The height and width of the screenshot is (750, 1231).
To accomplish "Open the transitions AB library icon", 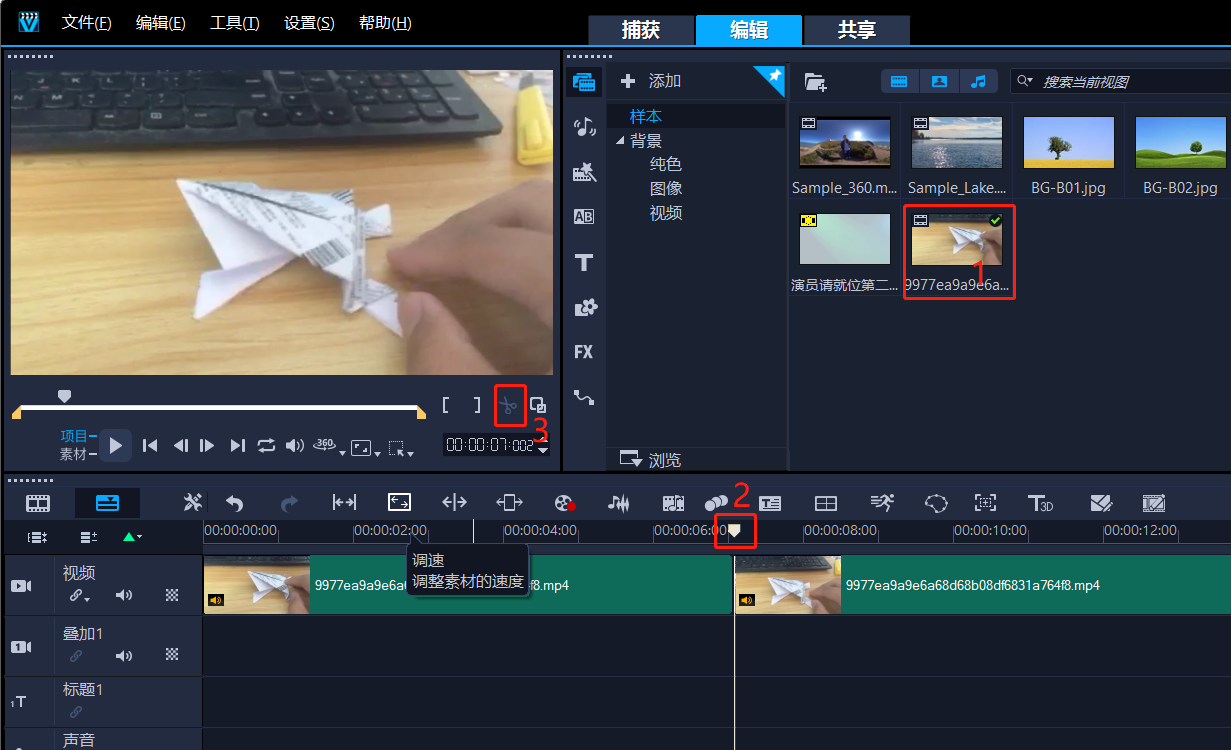I will click(x=583, y=216).
